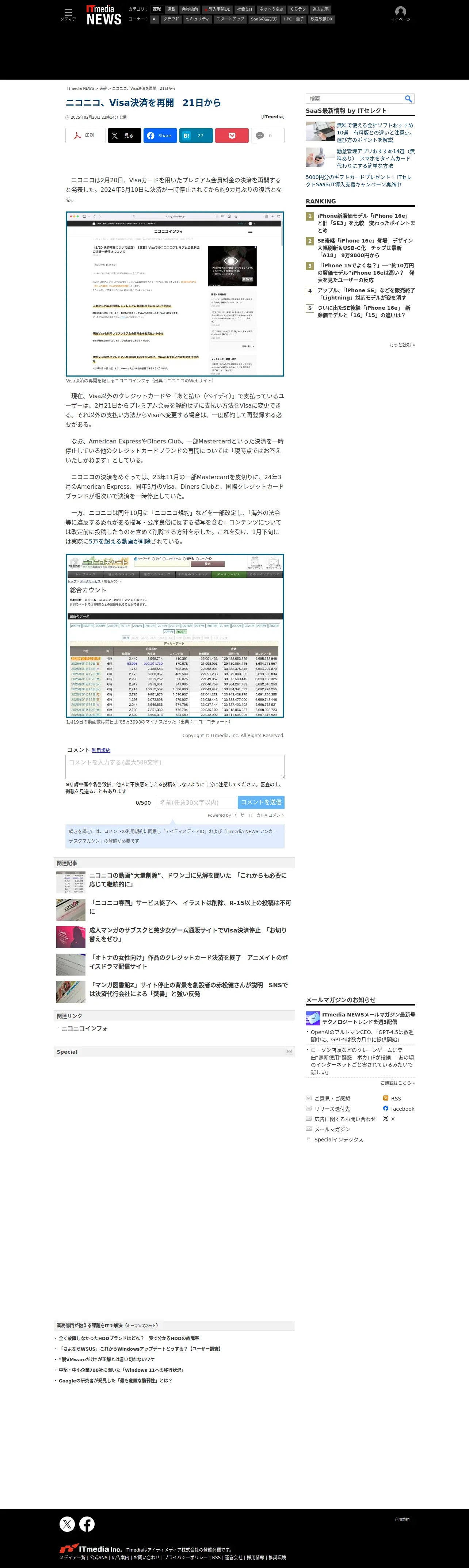Image resolution: width=469 pixels, height=1568 pixels.
Task: Open the SaaSの選び方 corner
Action: tap(264, 19)
